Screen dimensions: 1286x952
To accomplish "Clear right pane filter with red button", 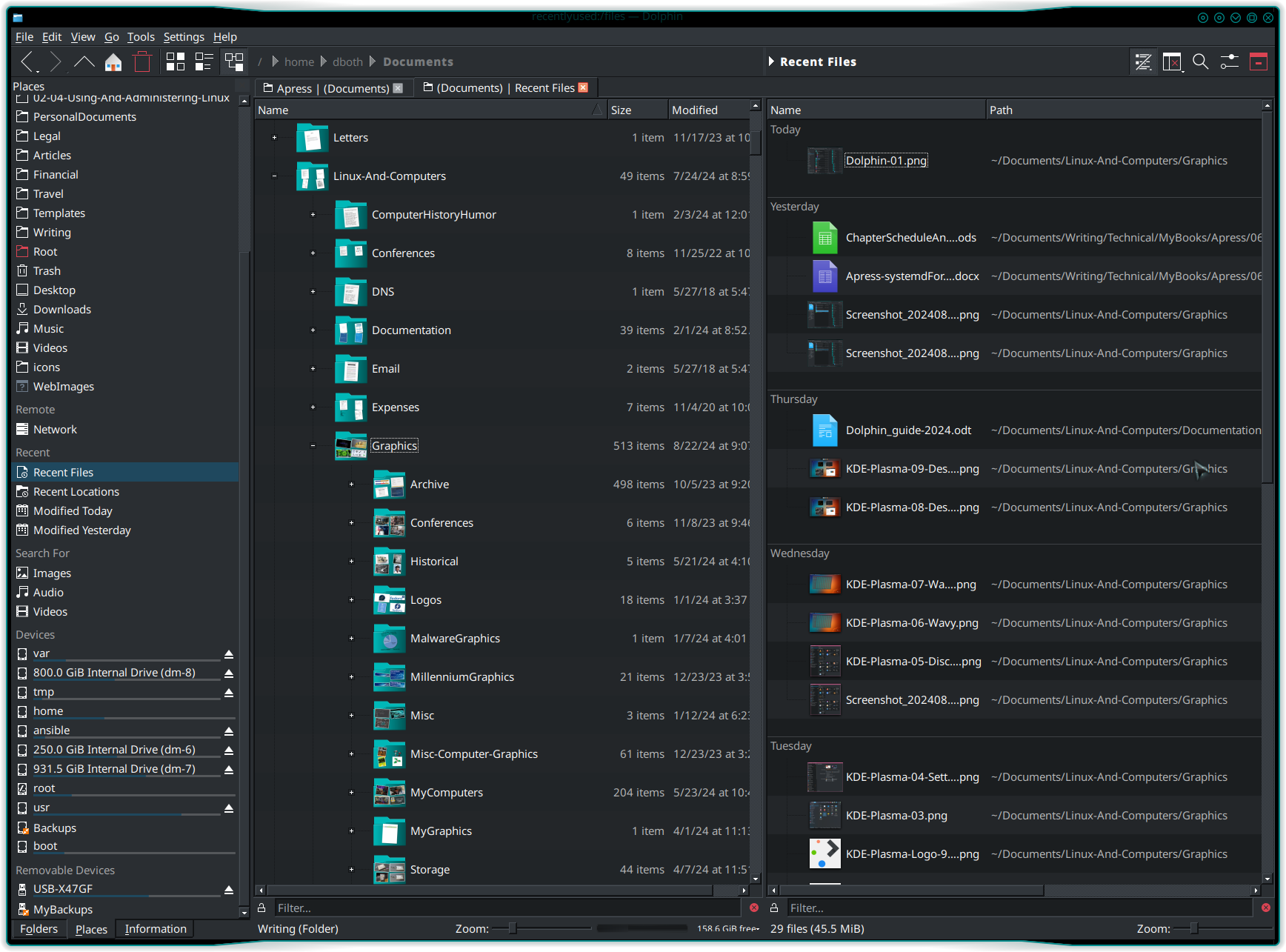I will point(1266,908).
